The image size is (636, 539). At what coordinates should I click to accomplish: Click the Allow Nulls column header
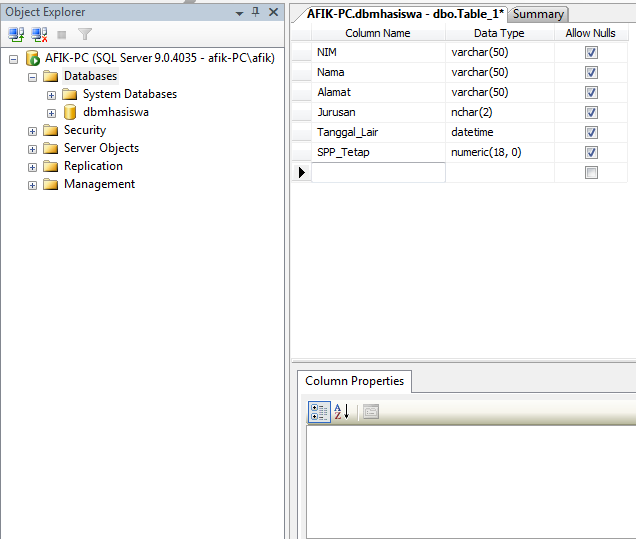point(591,33)
